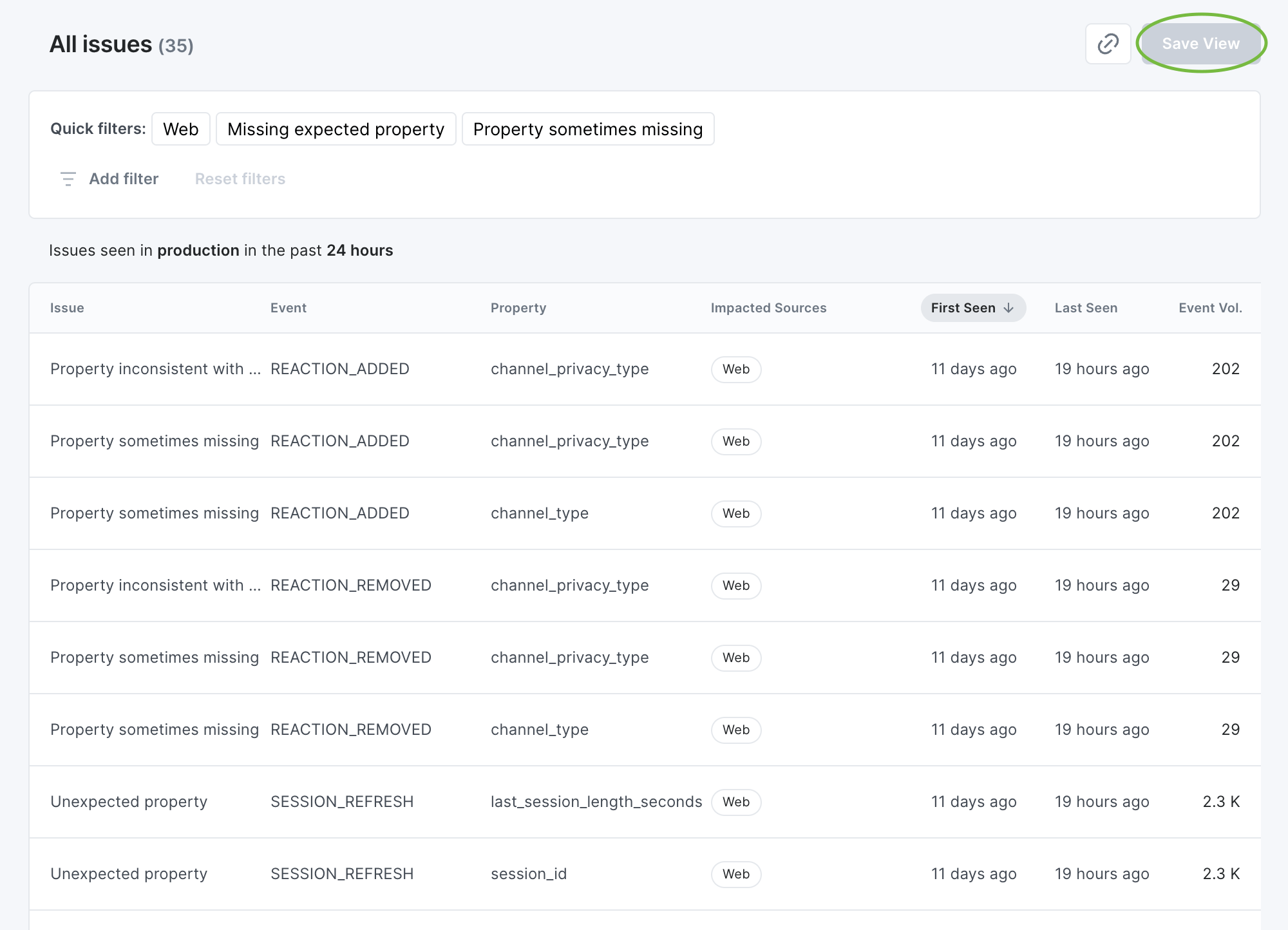Screen dimensions: 1288x930
Task: Click the Property column header
Action: [518, 308]
